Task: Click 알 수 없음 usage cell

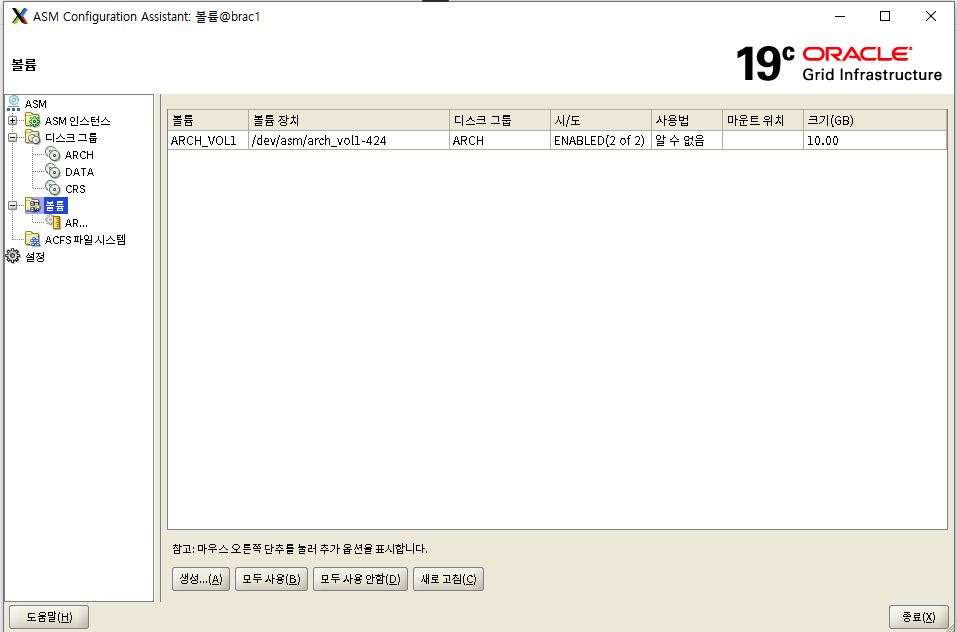Action: pos(687,141)
